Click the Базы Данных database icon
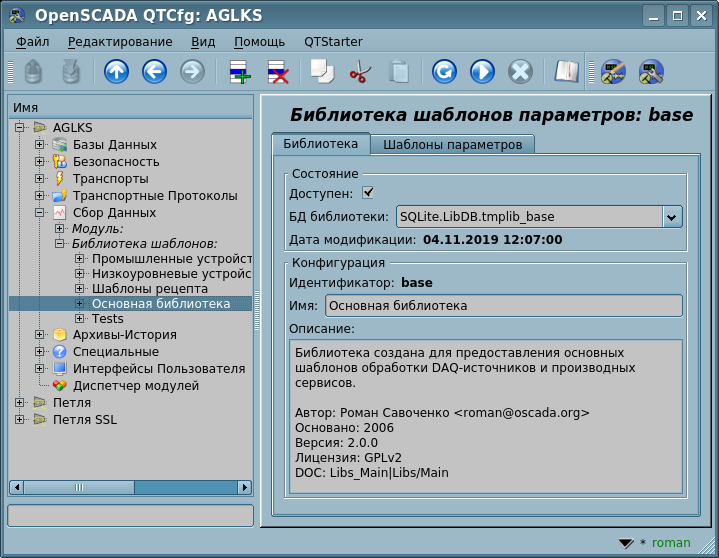The height and width of the screenshot is (558, 719). coord(60,145)
